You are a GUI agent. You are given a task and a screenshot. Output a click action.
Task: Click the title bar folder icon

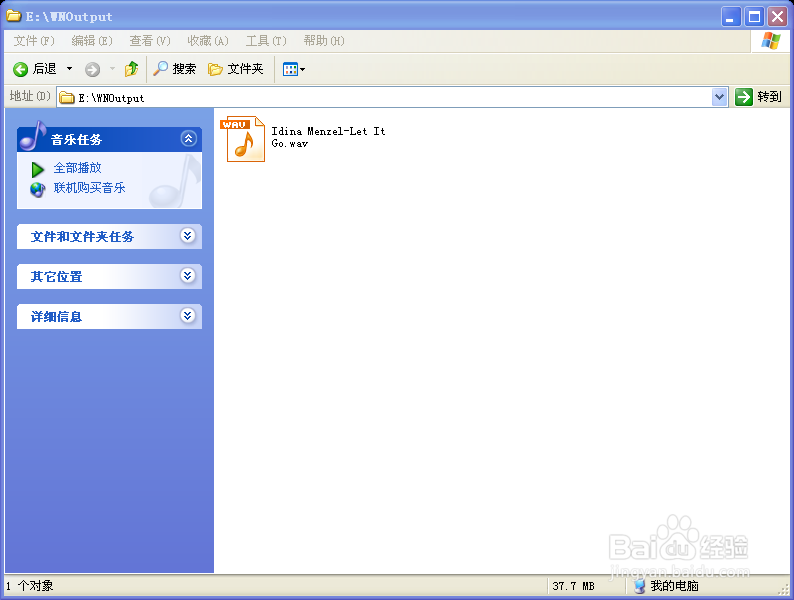[x=14, y=16]
